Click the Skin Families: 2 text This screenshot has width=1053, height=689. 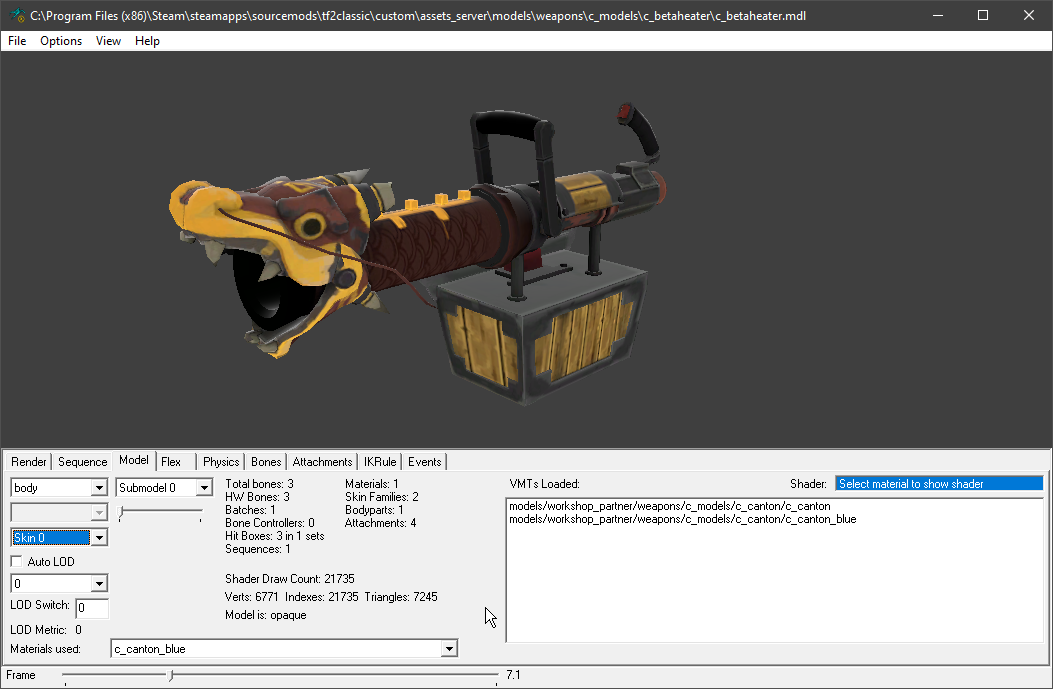(x=381, y=497)
